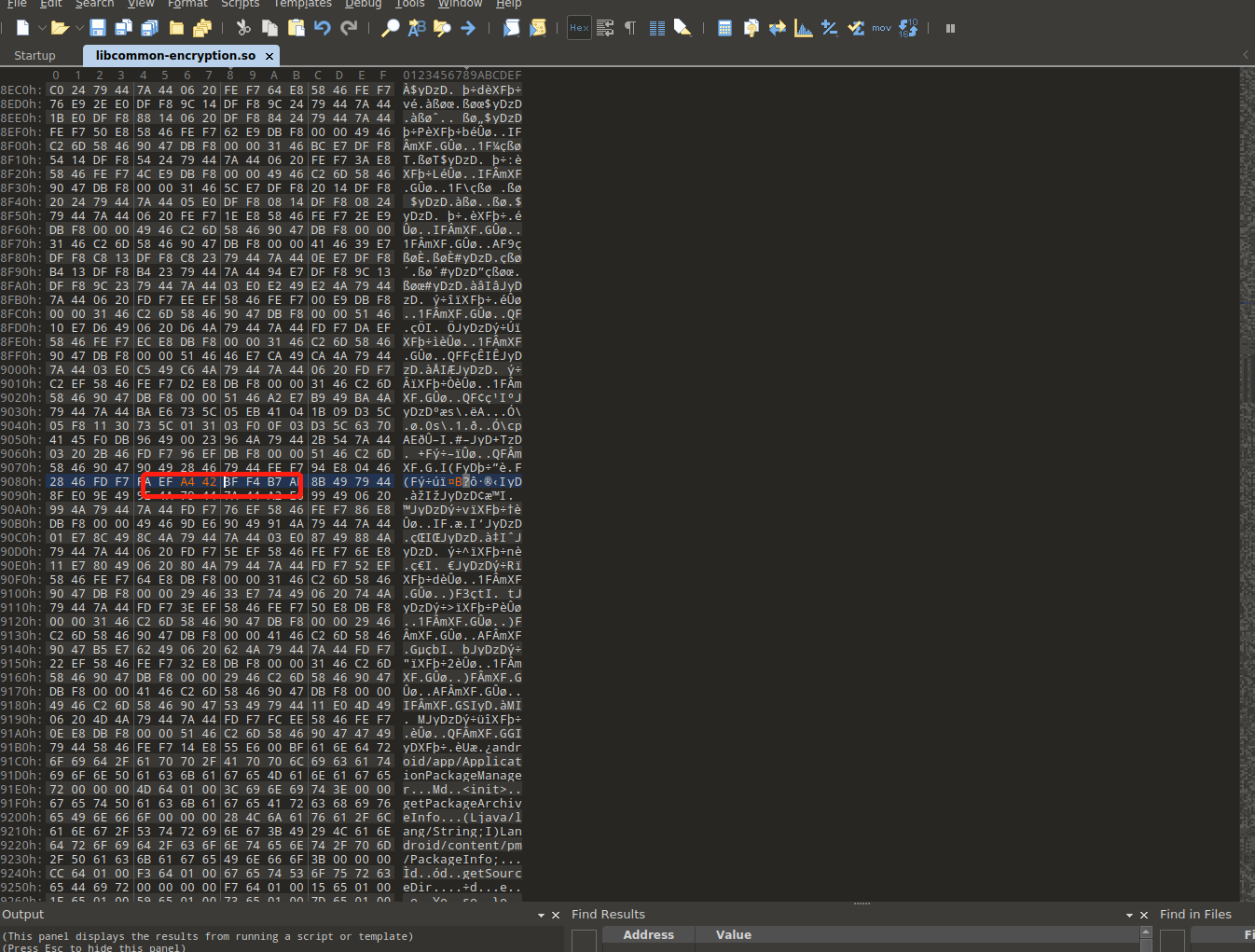Close the Find Results panel
1255x952 pixels.
tap(1144, 916)
